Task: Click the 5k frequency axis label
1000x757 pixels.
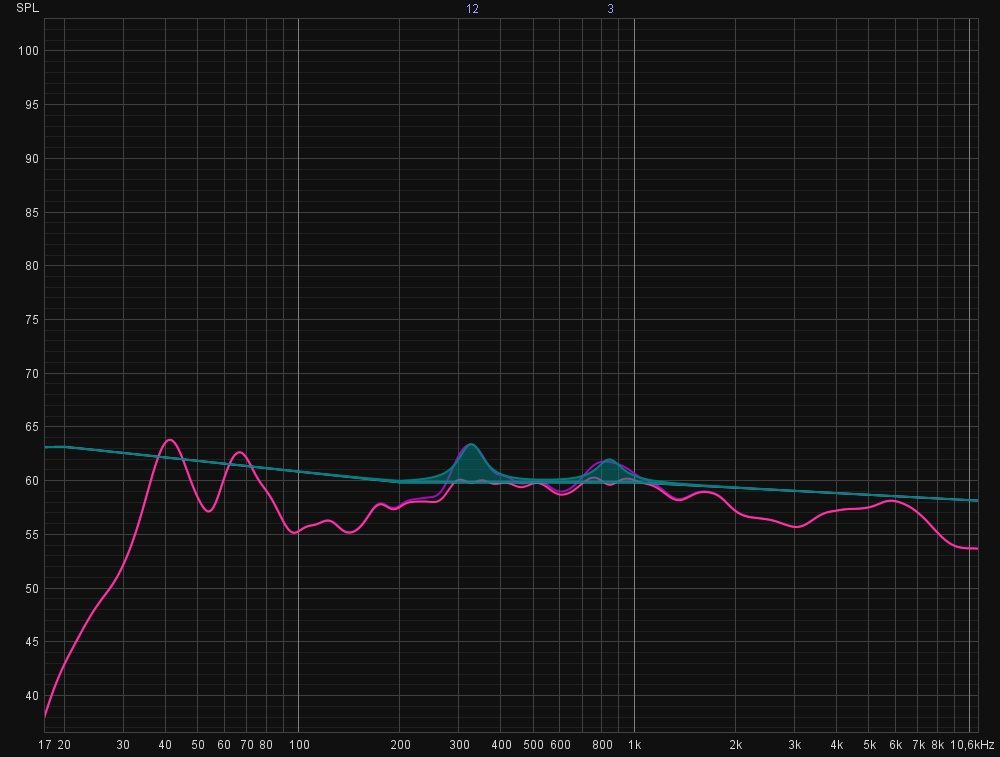Action: 869,745
